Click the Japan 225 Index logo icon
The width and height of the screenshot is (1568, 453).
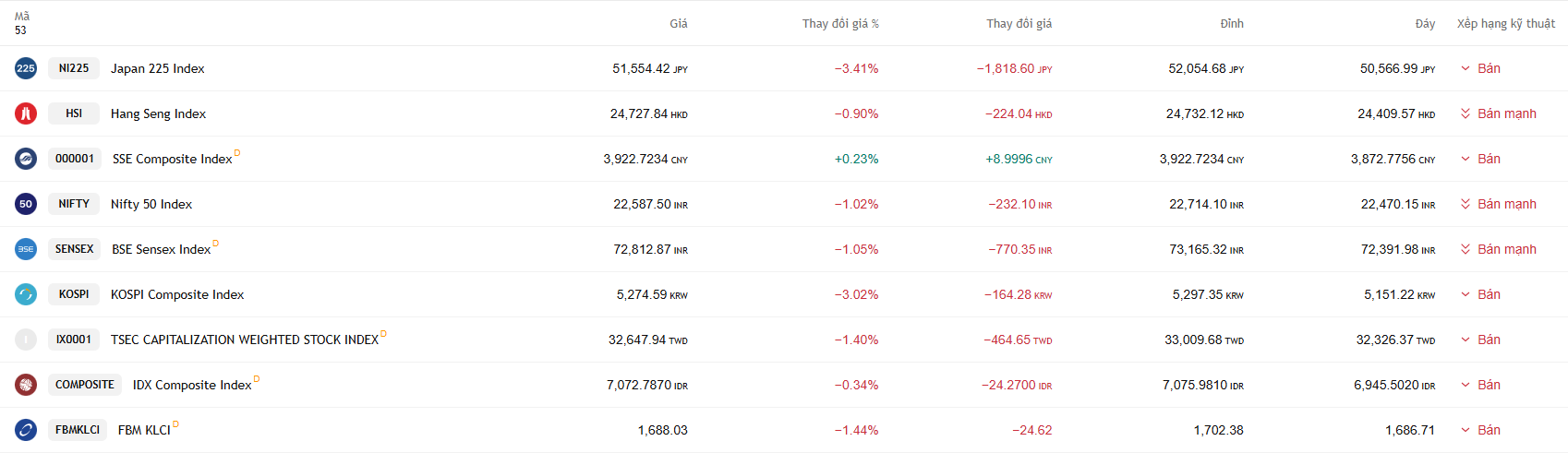26,68
